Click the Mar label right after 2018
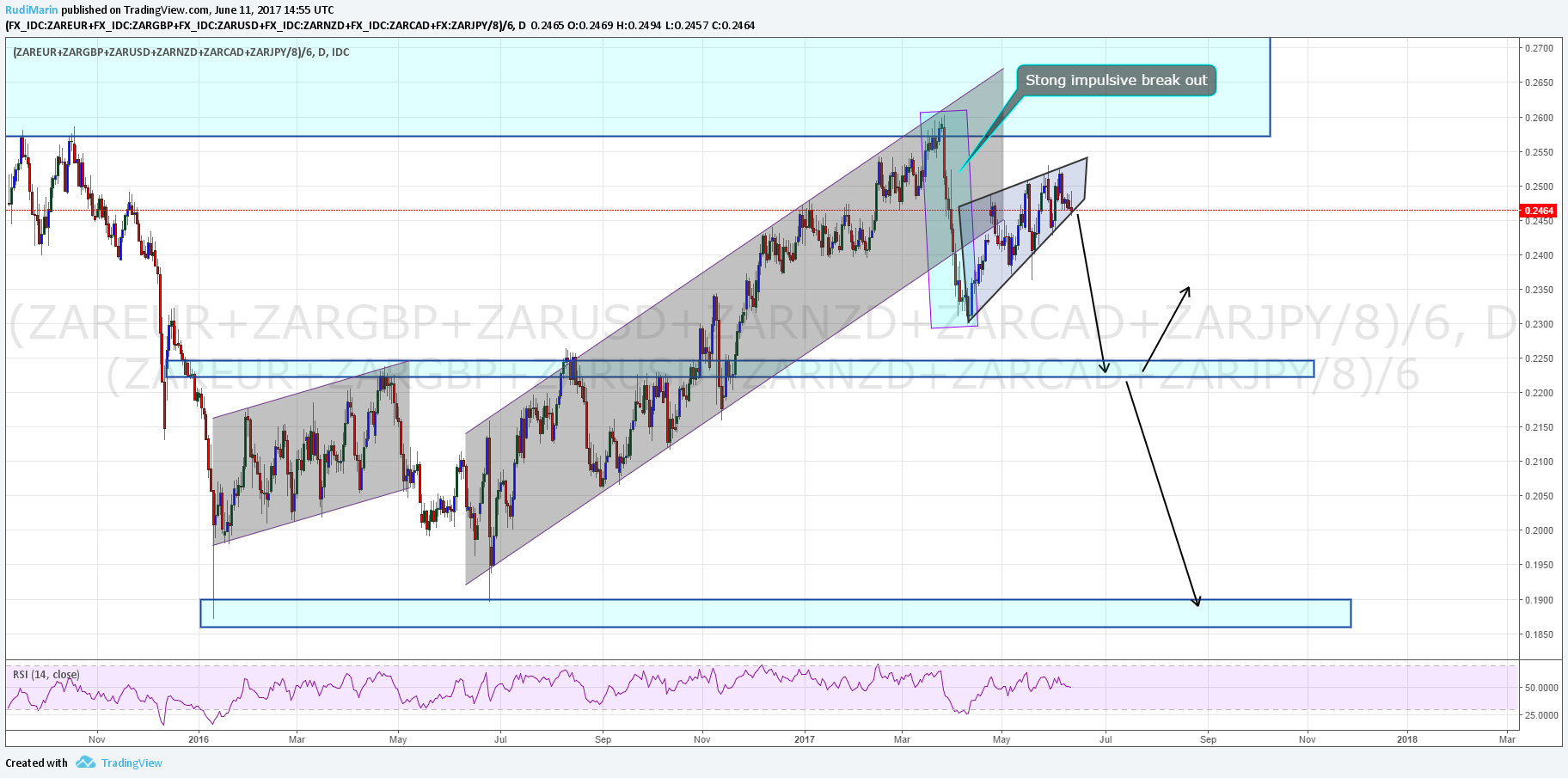This screenshot has height=778, width=1568. coord(1507,739)
